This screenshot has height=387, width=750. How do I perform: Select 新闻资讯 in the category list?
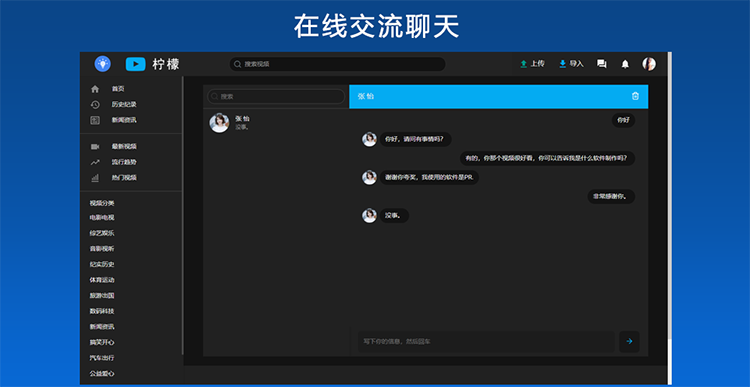coord(102,327)
